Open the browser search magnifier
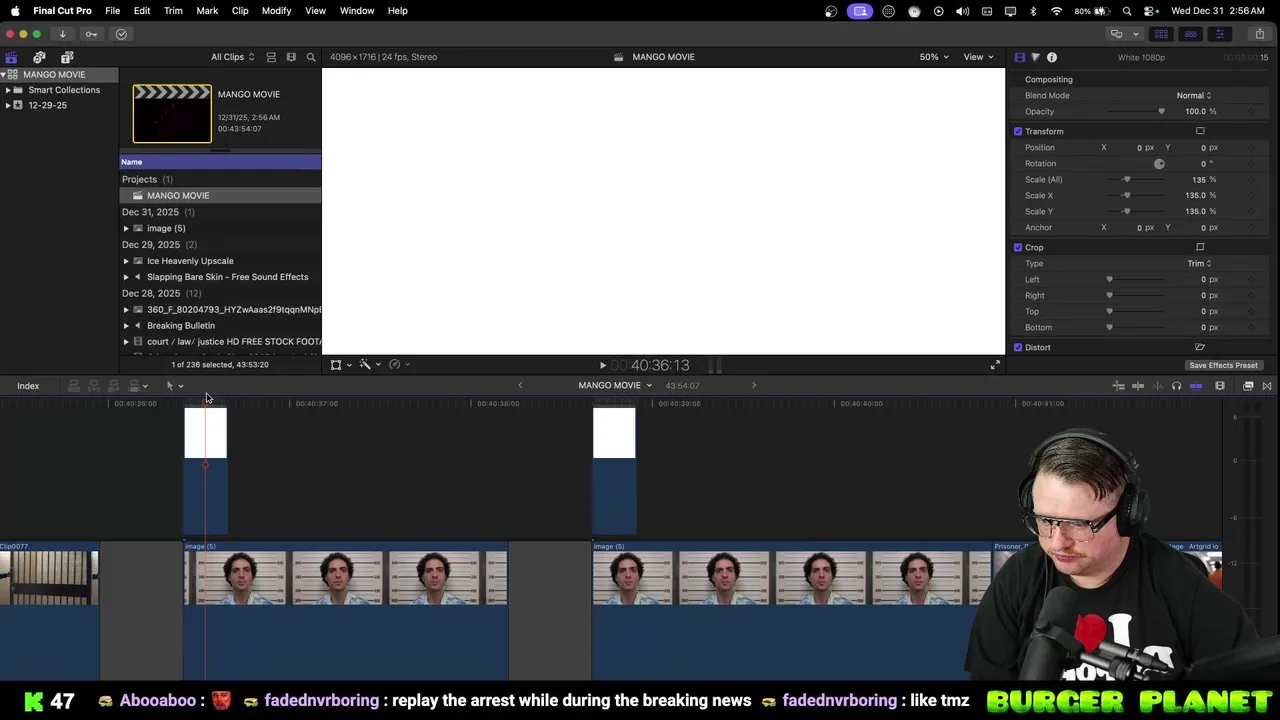The width and height of the screenshot is (1280, 720). click(x=311, y=57)
